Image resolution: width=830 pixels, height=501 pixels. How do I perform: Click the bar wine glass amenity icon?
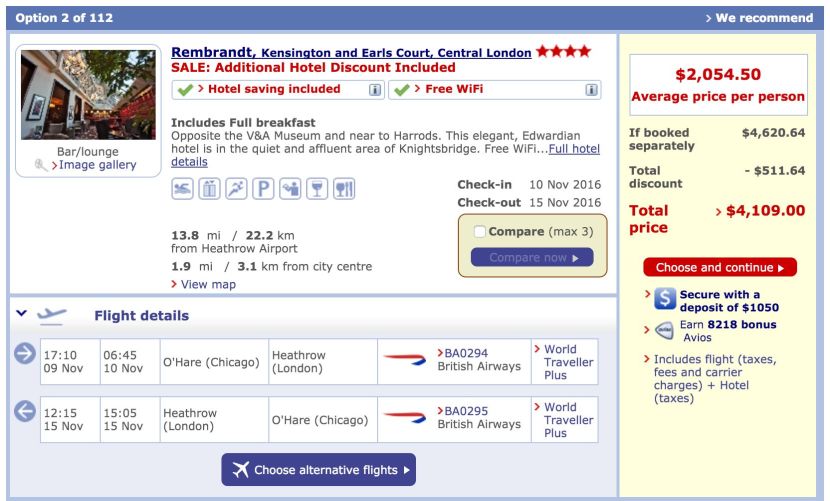tap(317, 189)
